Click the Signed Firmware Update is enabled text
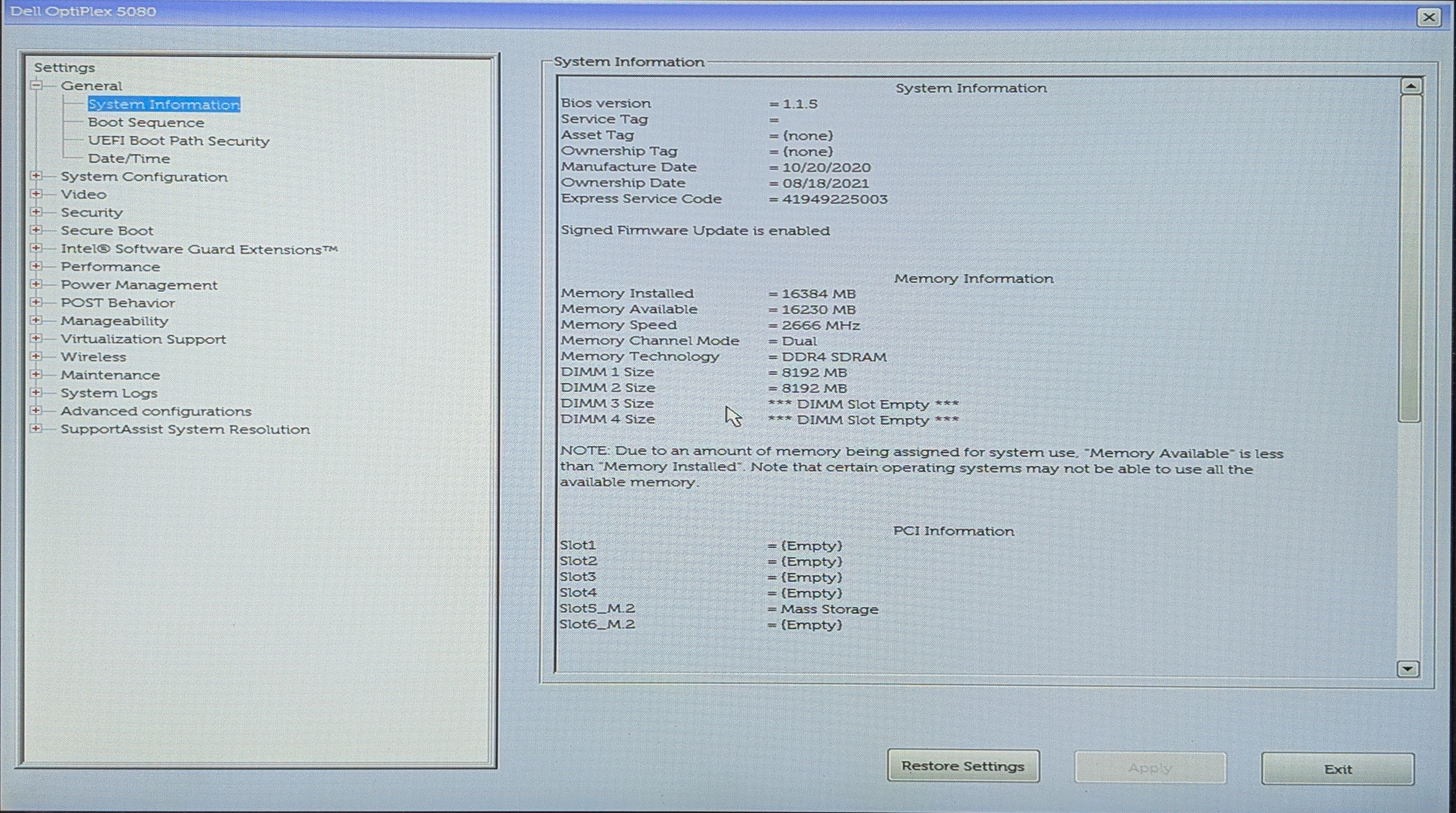 tap(695, 231)
